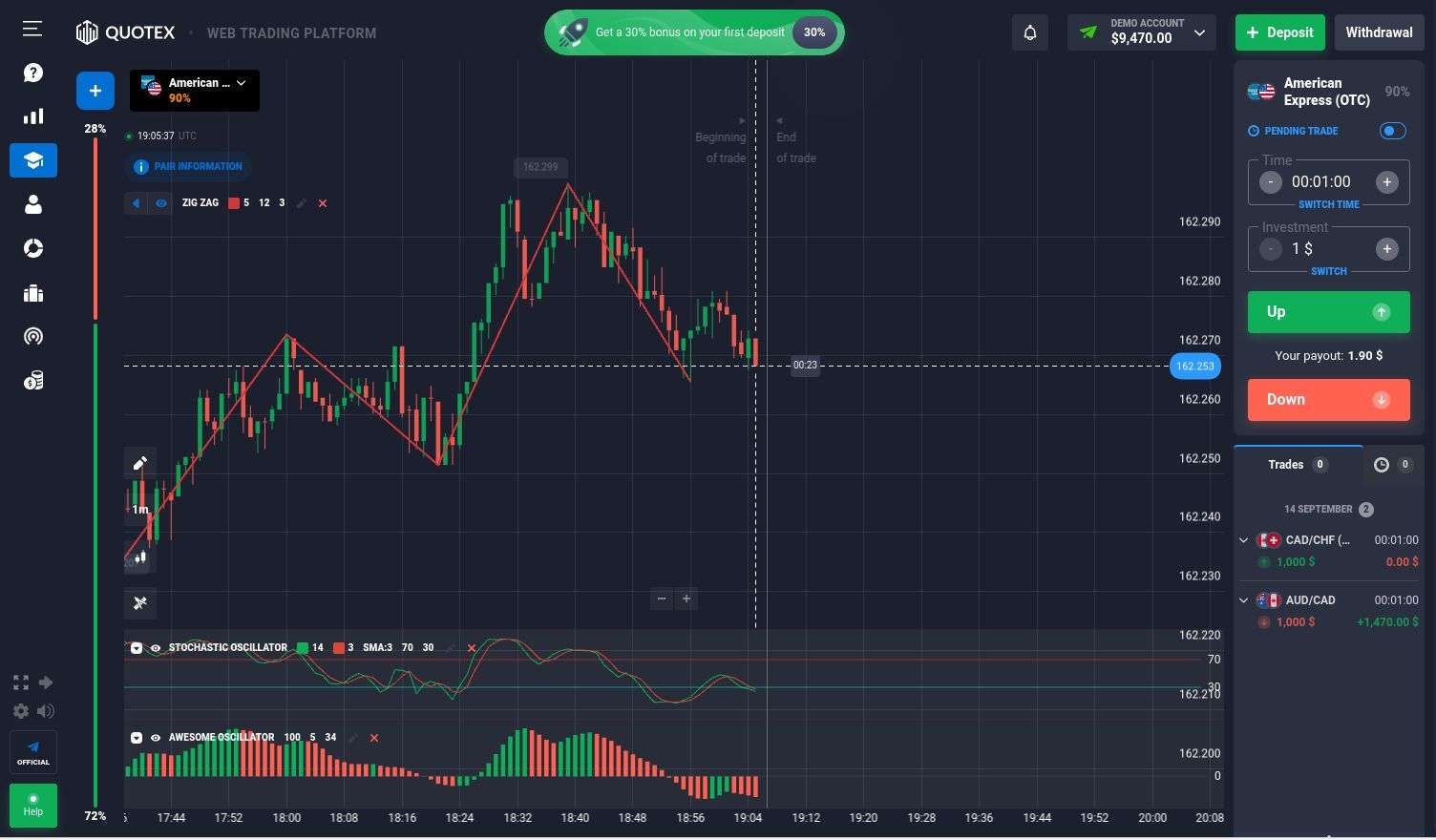Viewport: 1436px width, 840px height.
Task: Click the Deposit button
Action: pyautogui.click(x=1280, y=32)
